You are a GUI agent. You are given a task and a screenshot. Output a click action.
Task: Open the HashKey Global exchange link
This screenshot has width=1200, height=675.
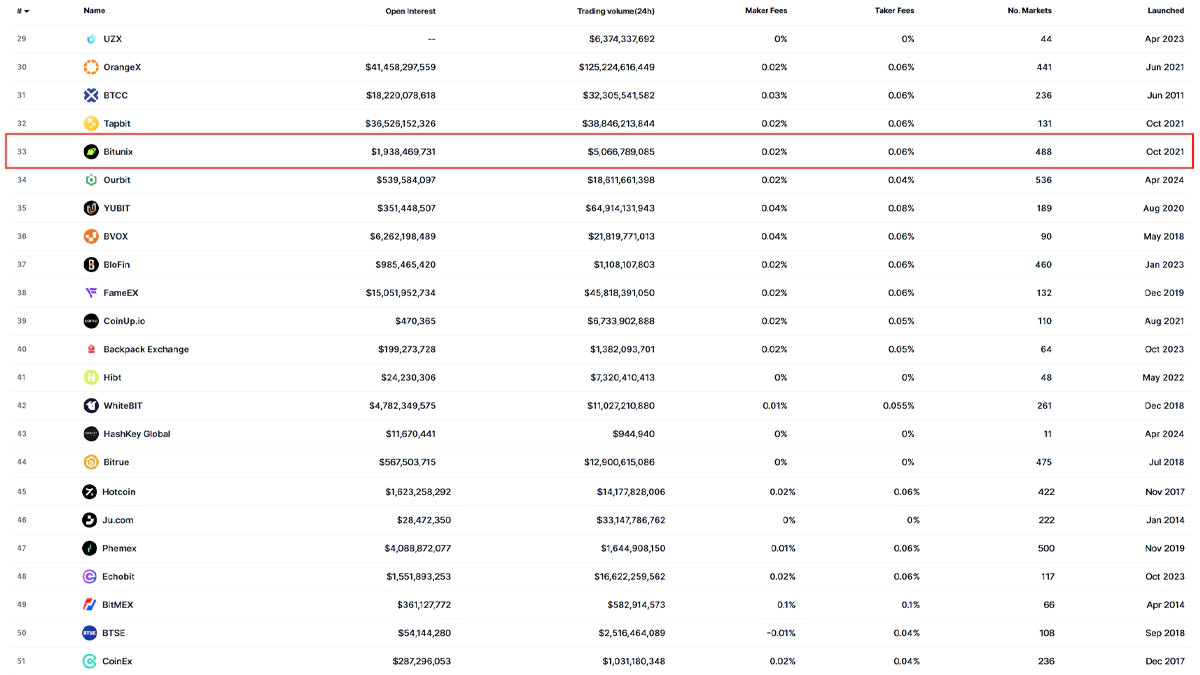click(x=137, y=434)
